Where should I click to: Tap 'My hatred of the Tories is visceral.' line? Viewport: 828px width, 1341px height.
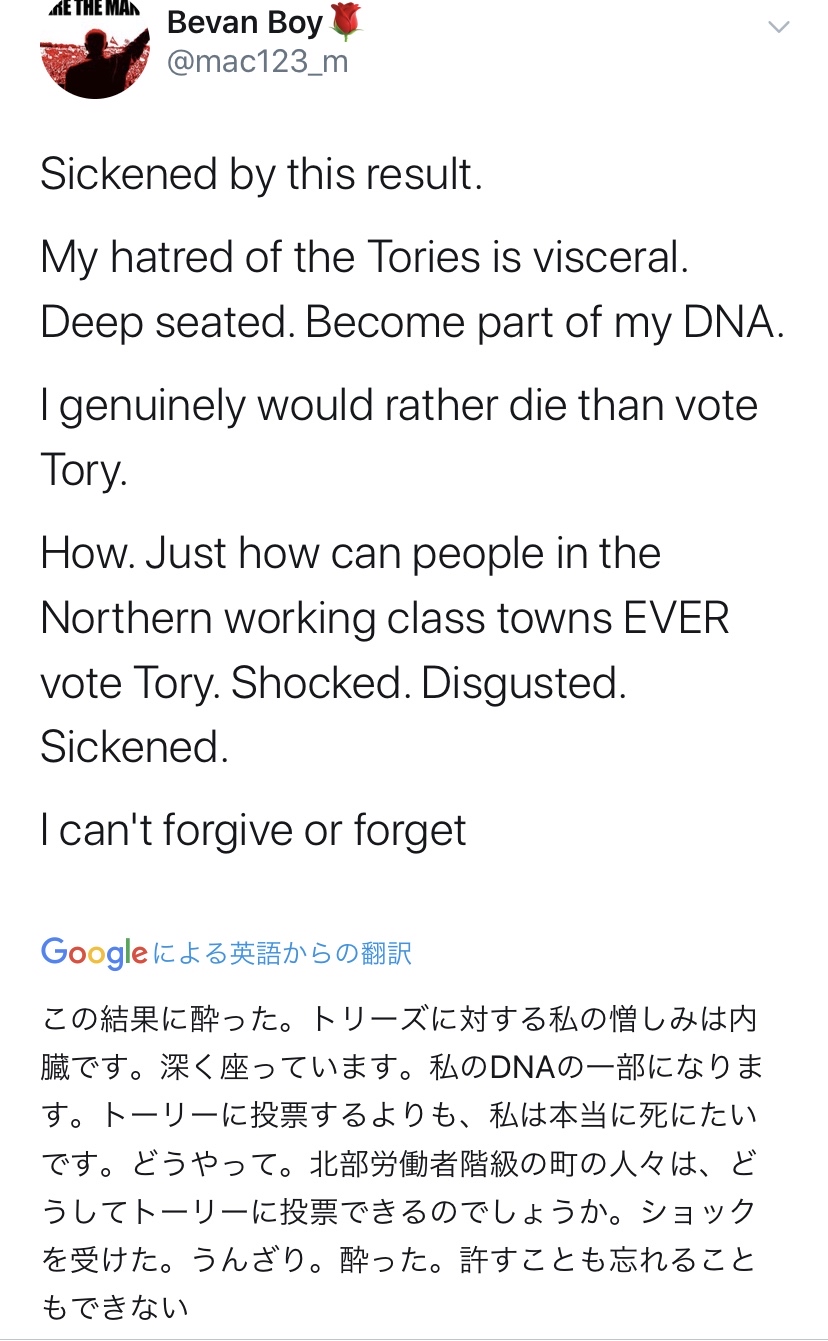pyautogui.click(x=364, y=258)
